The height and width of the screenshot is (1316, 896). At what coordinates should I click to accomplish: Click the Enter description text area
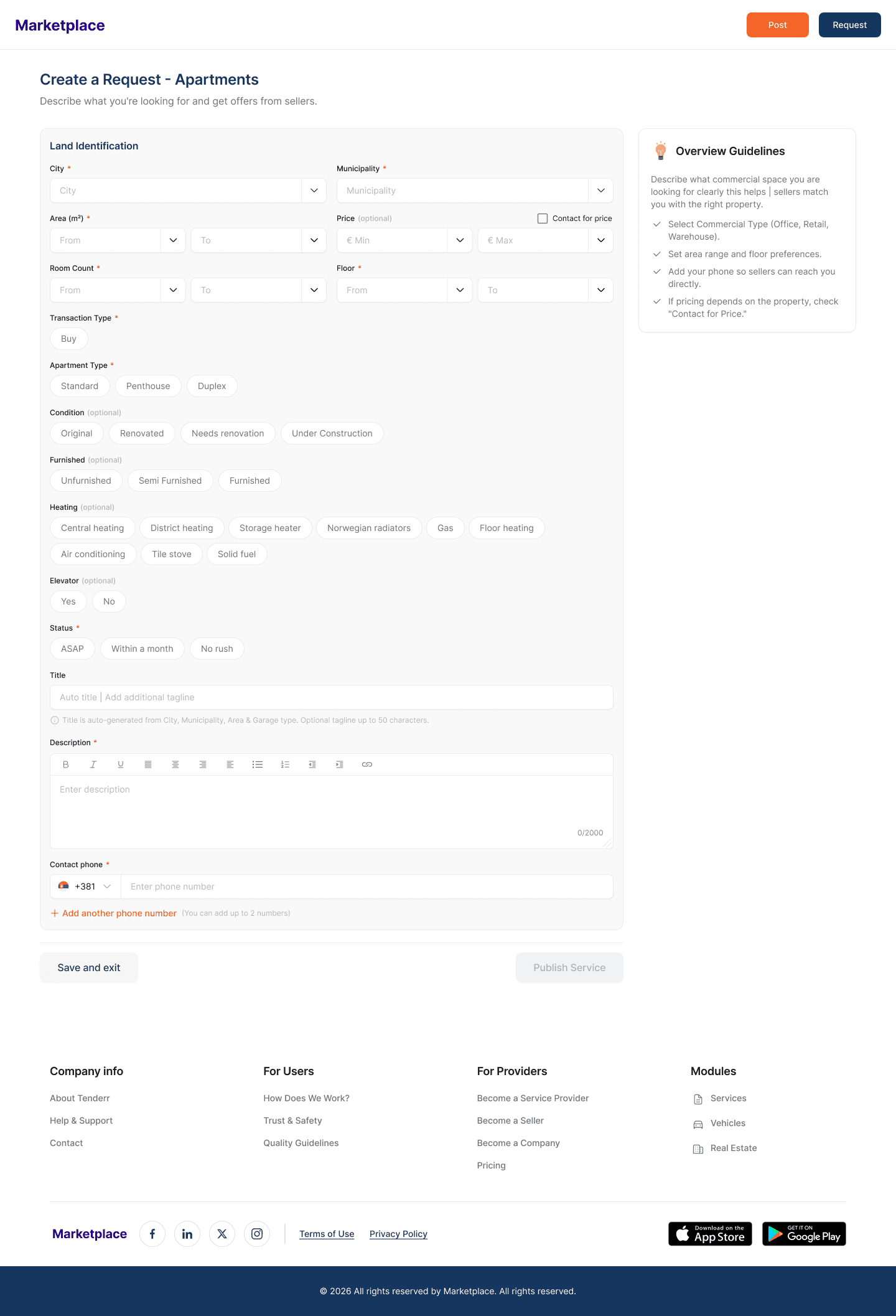coord(332,812)
